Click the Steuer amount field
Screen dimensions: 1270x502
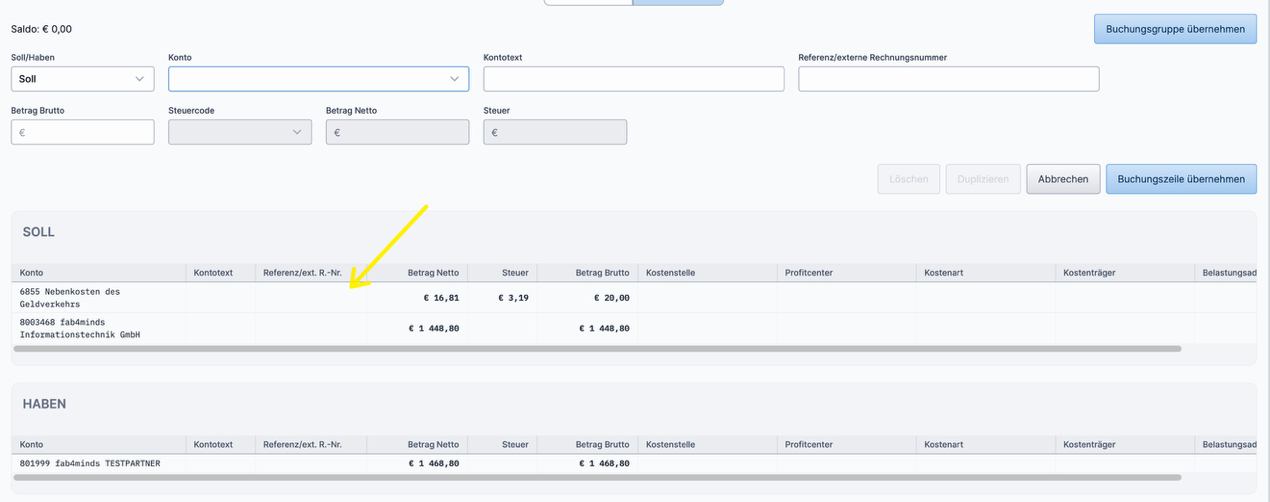pos(555,132)
